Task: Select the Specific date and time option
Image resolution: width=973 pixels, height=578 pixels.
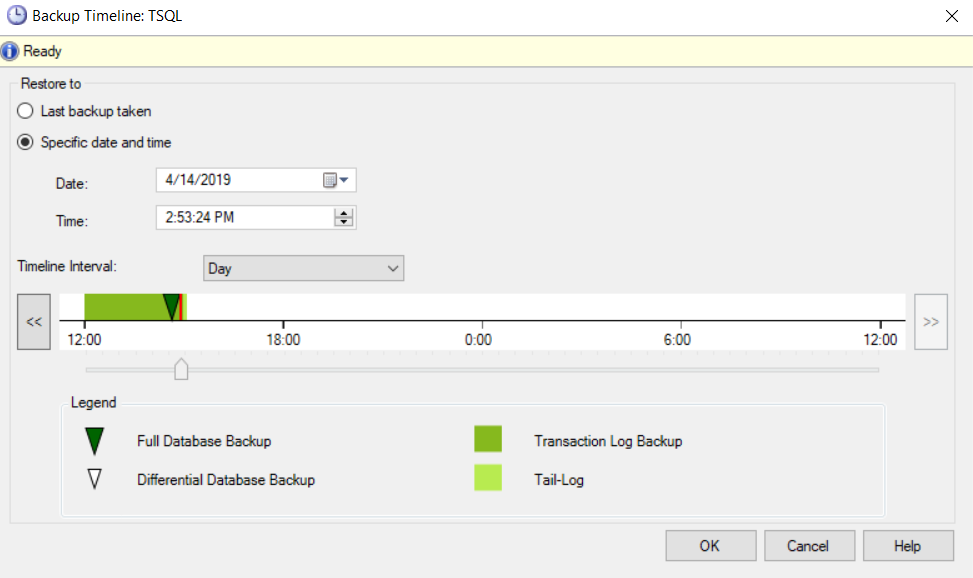Action: click(24, 142)
